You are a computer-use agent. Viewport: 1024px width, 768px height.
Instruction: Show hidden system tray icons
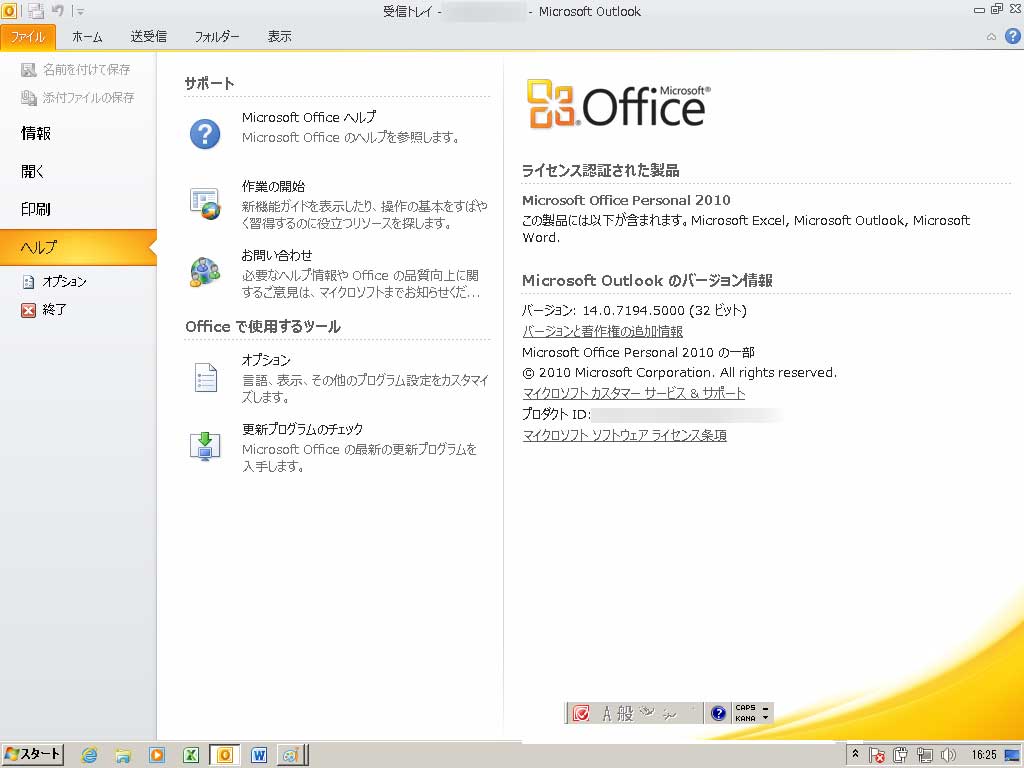[x=856, y=755]
